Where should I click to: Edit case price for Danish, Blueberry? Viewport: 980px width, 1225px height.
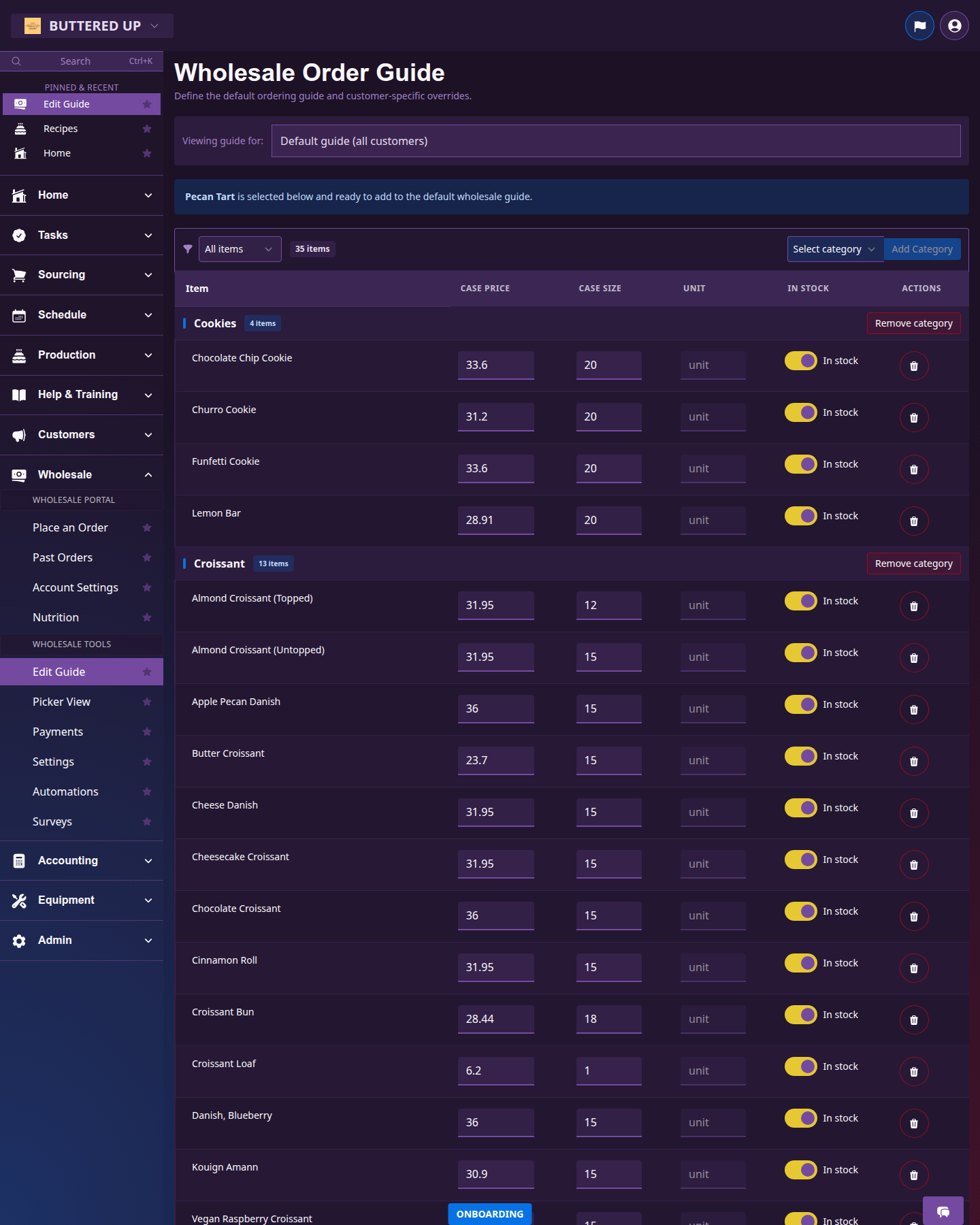point(496,1123)
